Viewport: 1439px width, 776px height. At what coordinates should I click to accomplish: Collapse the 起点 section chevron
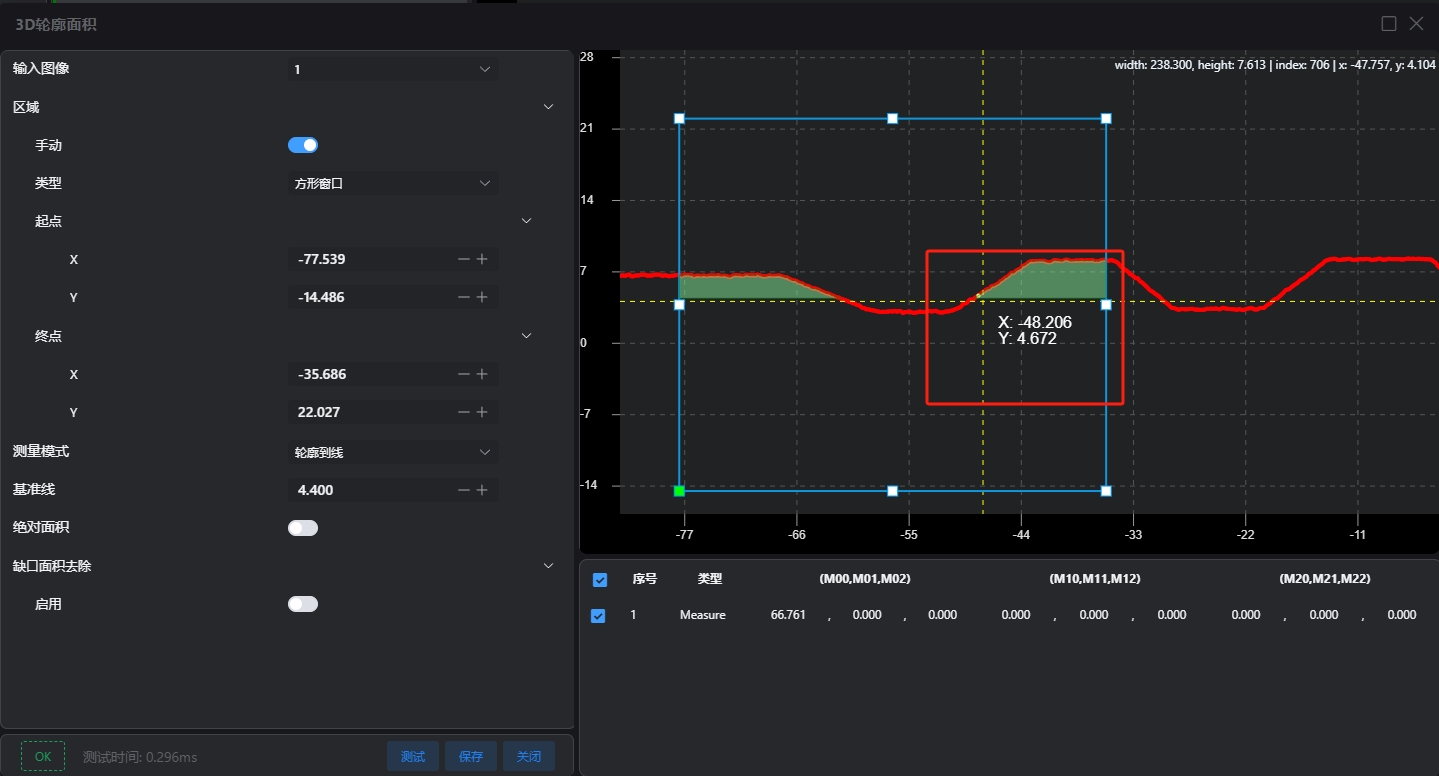527,221
